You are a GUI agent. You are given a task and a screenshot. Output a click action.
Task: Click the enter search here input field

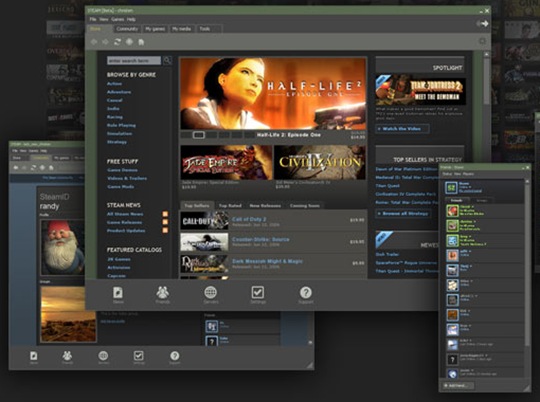(134, 61)
